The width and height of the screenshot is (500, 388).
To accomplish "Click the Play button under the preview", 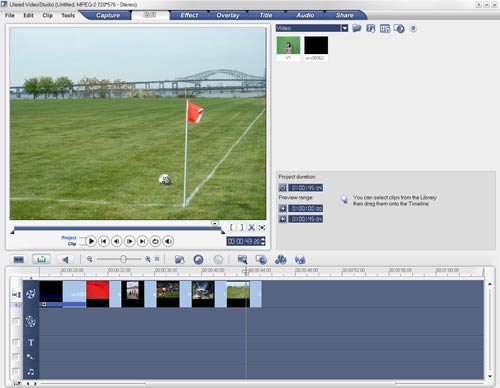I will 91,241.
